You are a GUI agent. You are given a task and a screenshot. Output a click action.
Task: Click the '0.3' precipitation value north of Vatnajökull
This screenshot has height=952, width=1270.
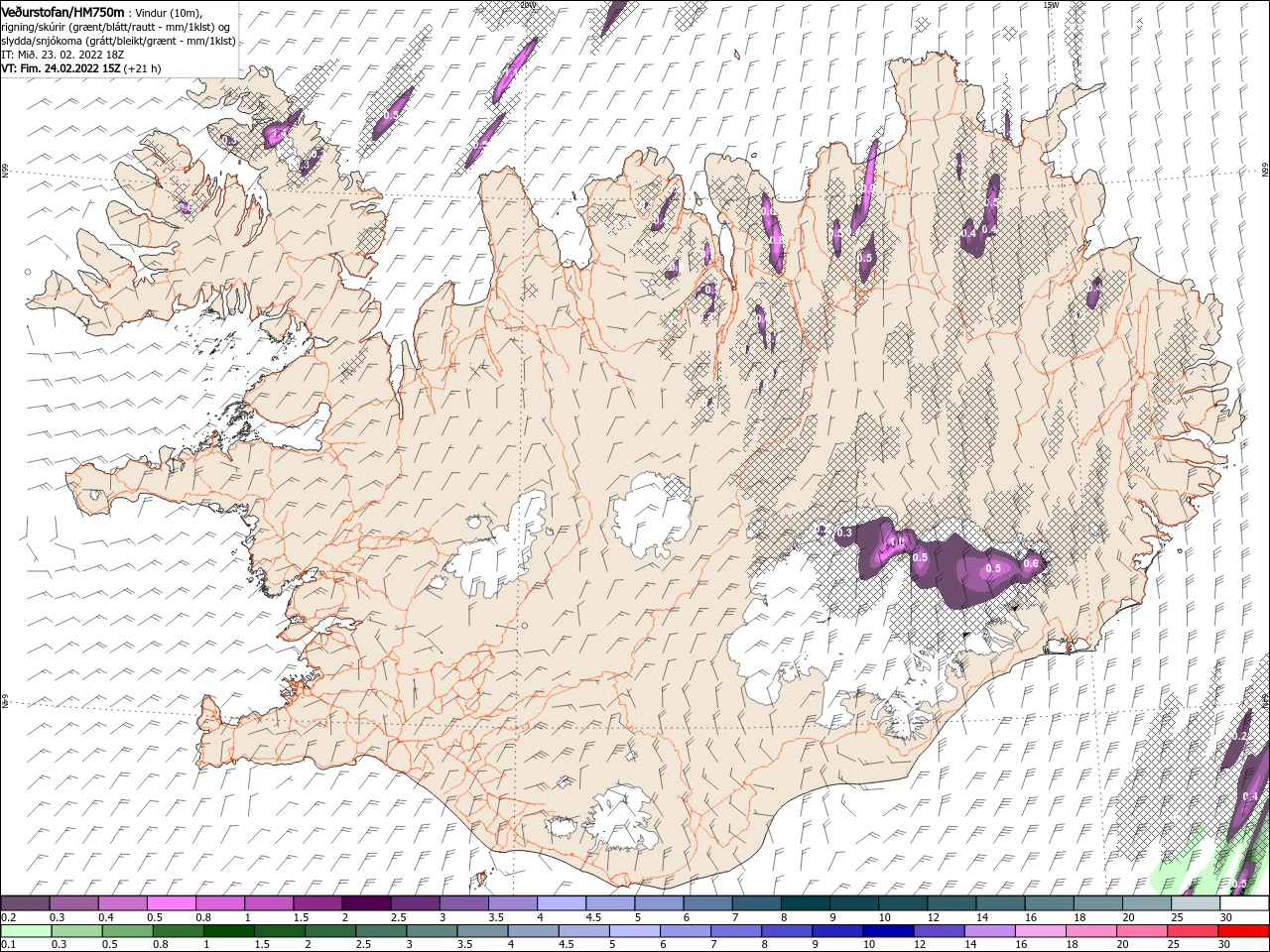(844, 533)
